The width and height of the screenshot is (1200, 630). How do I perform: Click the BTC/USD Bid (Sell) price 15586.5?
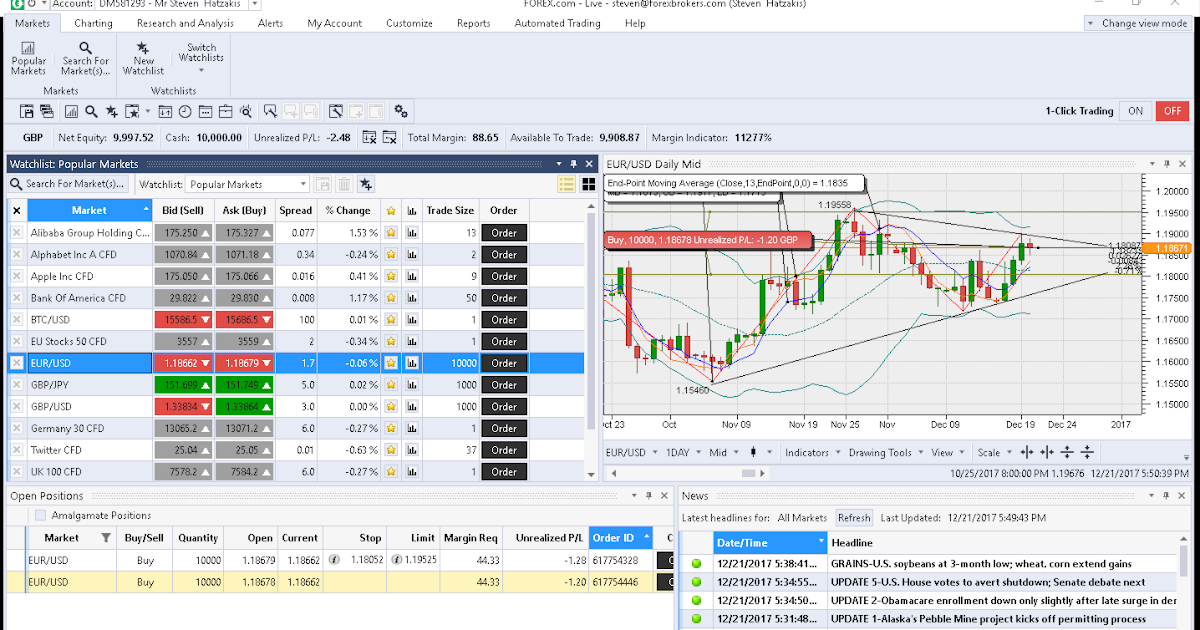click(182, 320)
